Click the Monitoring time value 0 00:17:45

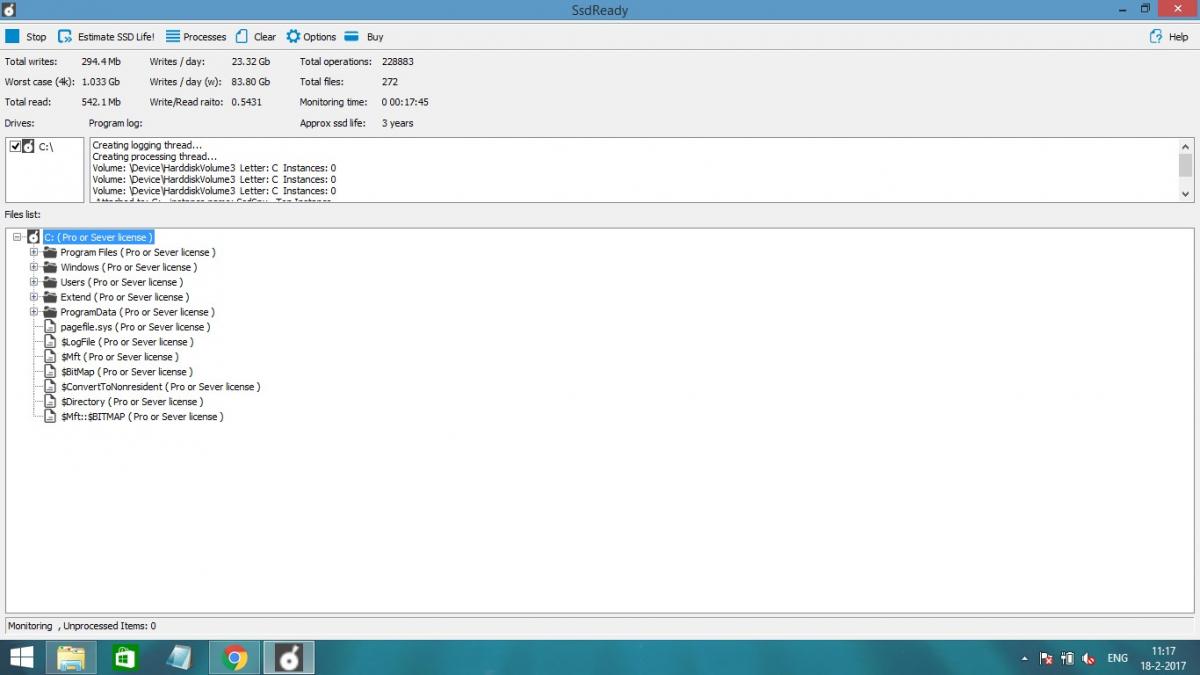pyautogui.click(x=406, y=102)
